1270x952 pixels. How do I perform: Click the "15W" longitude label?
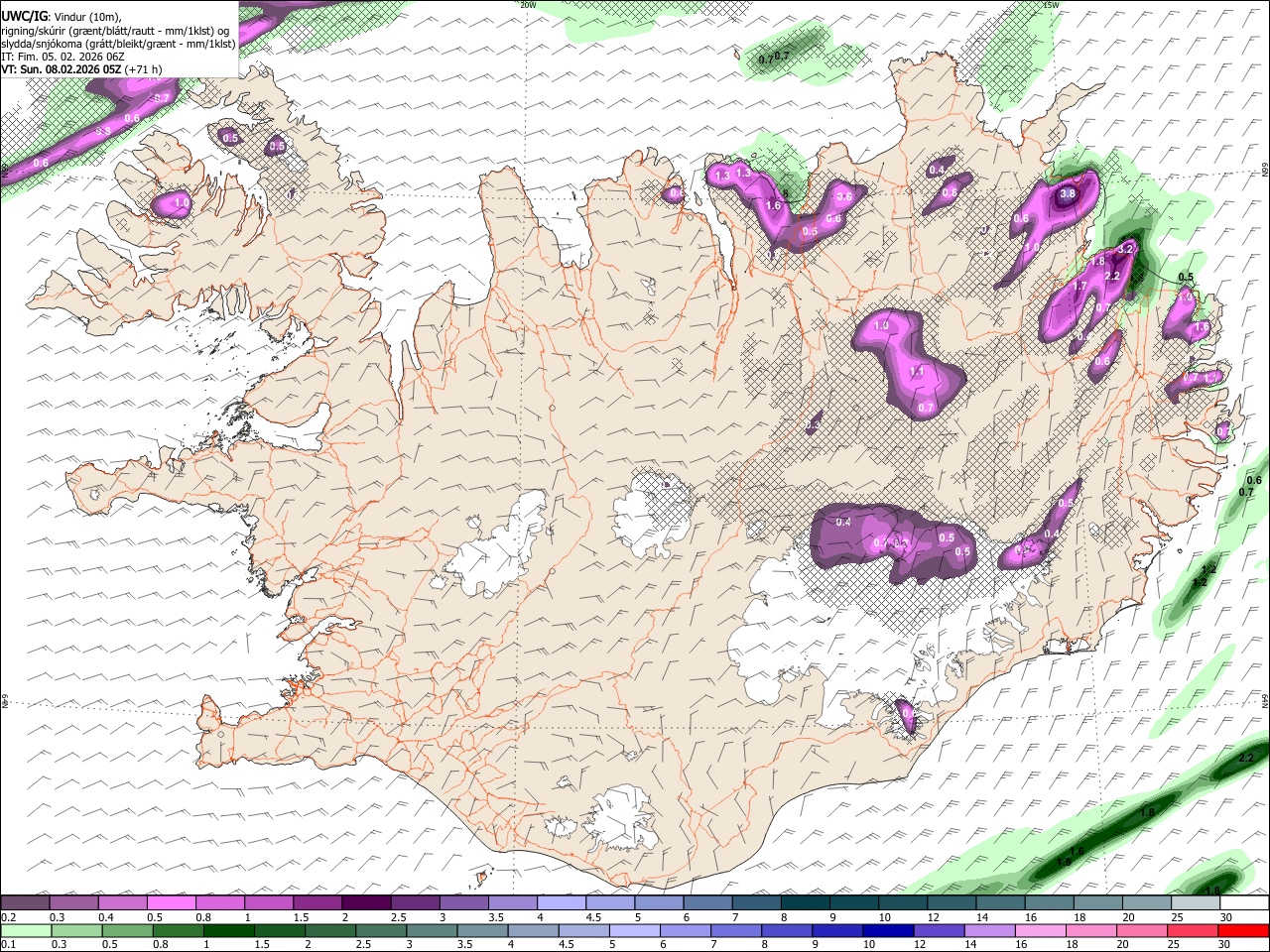point(1052,5)
